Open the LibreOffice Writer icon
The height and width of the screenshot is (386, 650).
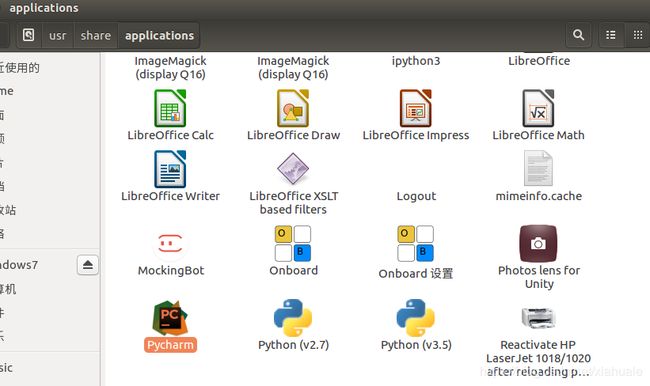pos(170,169)
